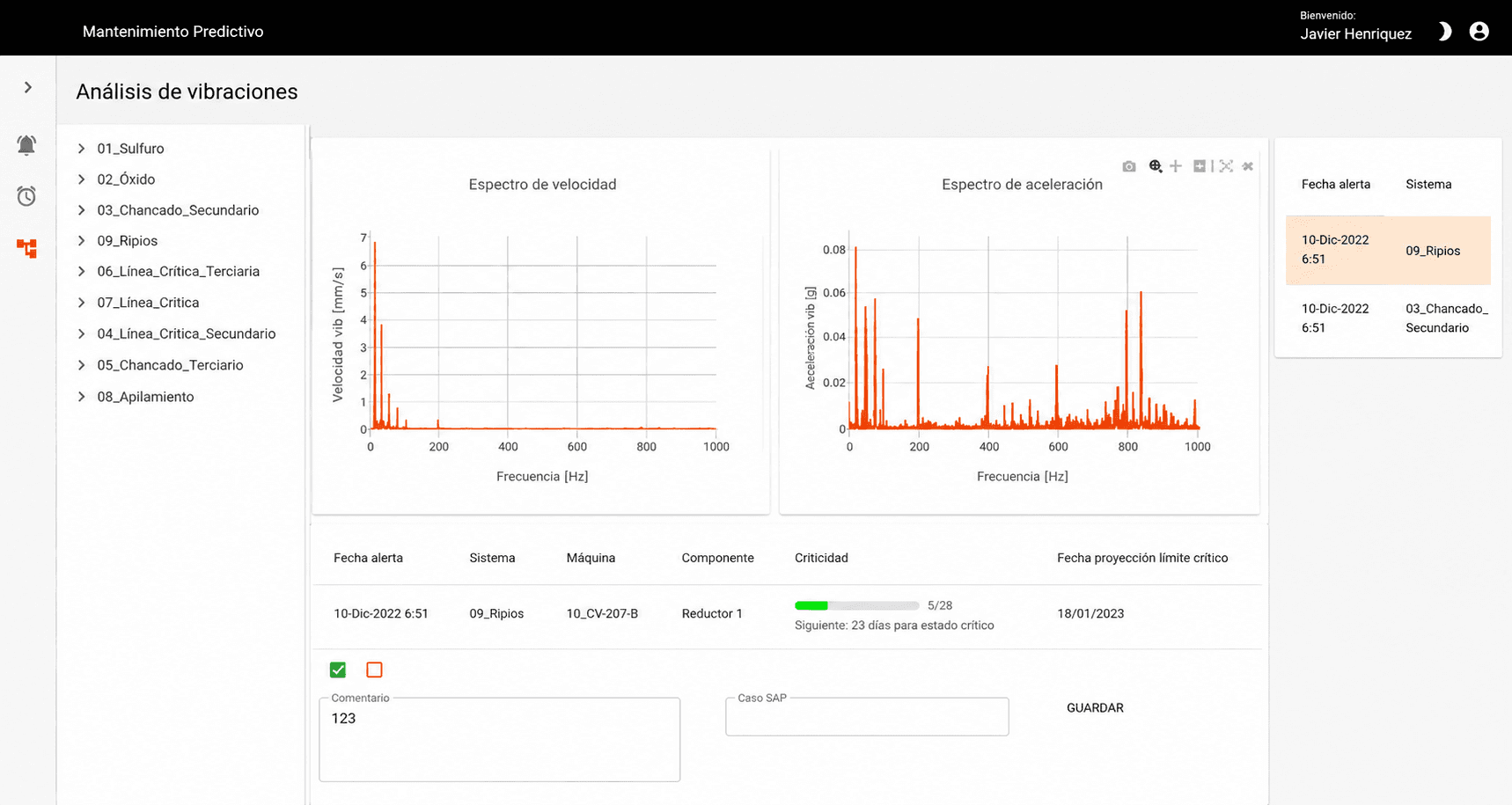Open the alarm clock sidebar icon

click(x=26, y=196)
